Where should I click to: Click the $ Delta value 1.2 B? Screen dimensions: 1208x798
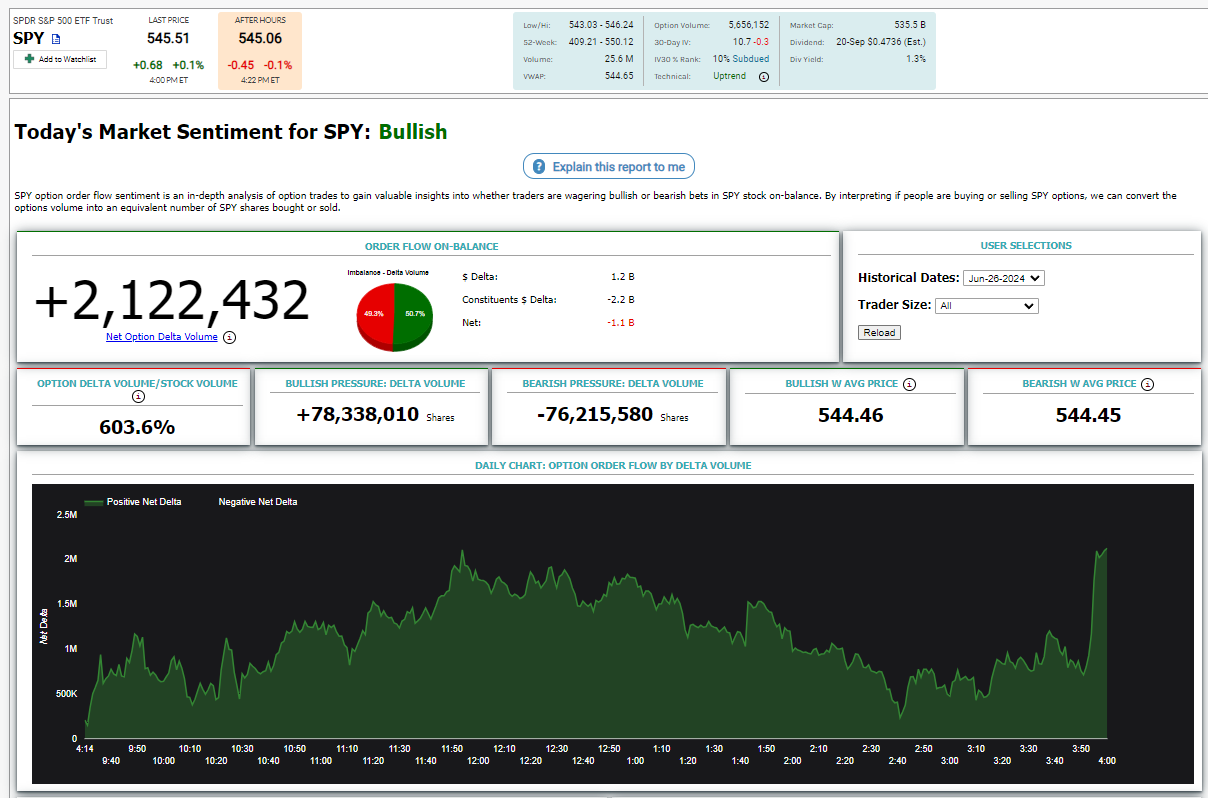coord(622,276)
